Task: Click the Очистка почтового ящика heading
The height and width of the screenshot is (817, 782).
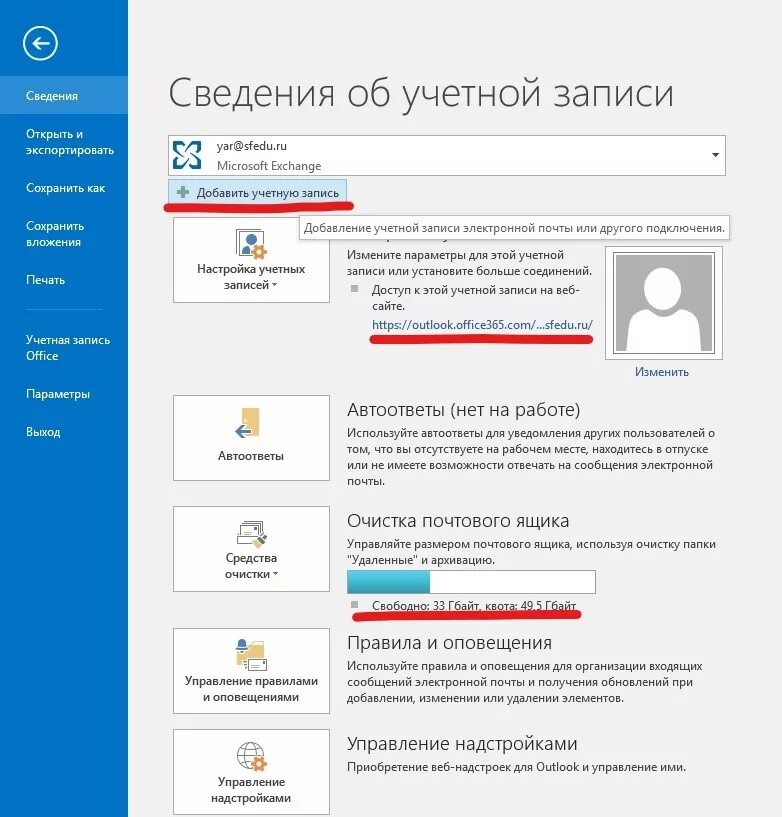Action: coord(458,521)
